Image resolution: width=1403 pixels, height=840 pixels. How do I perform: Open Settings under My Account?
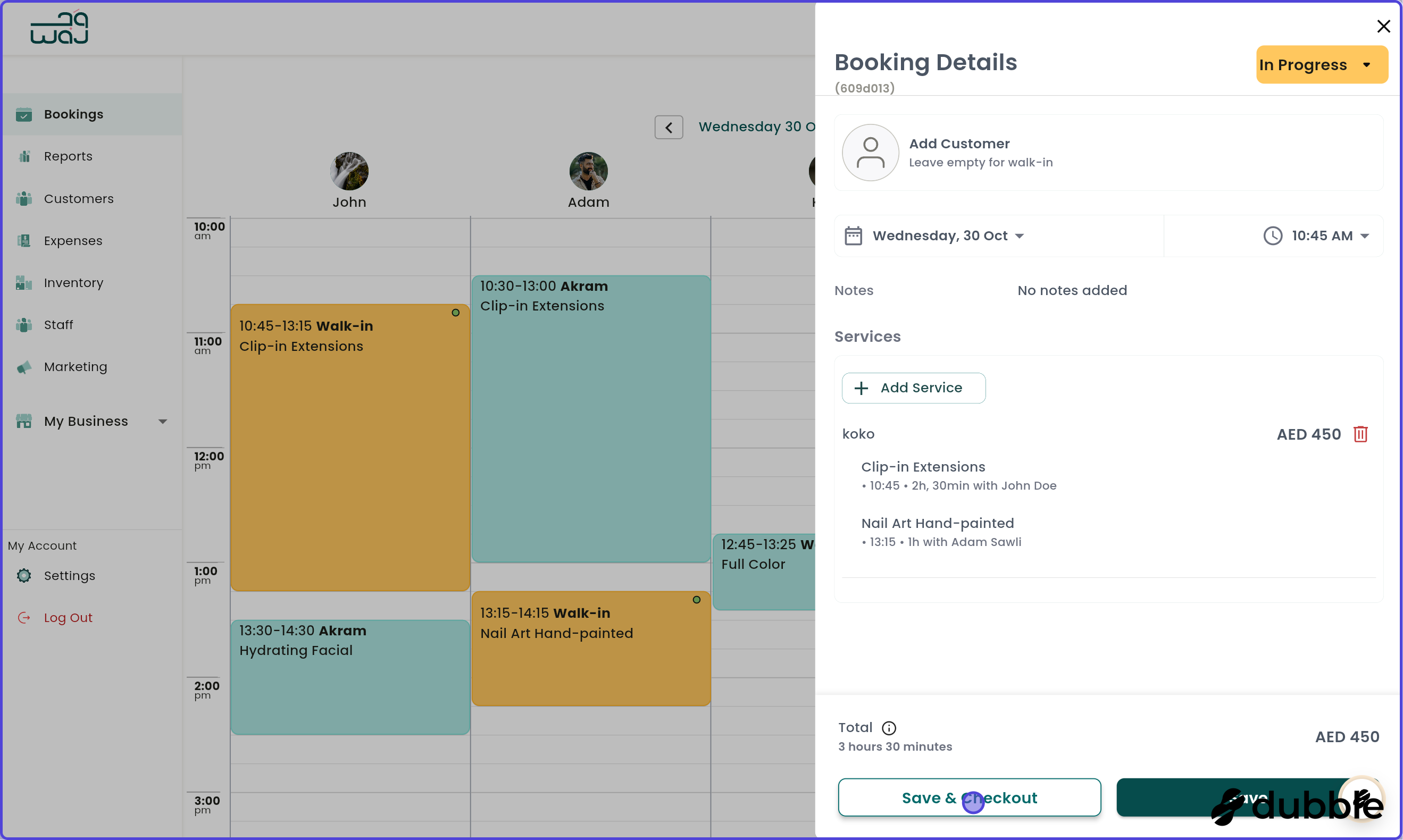(x=69, y=575)
